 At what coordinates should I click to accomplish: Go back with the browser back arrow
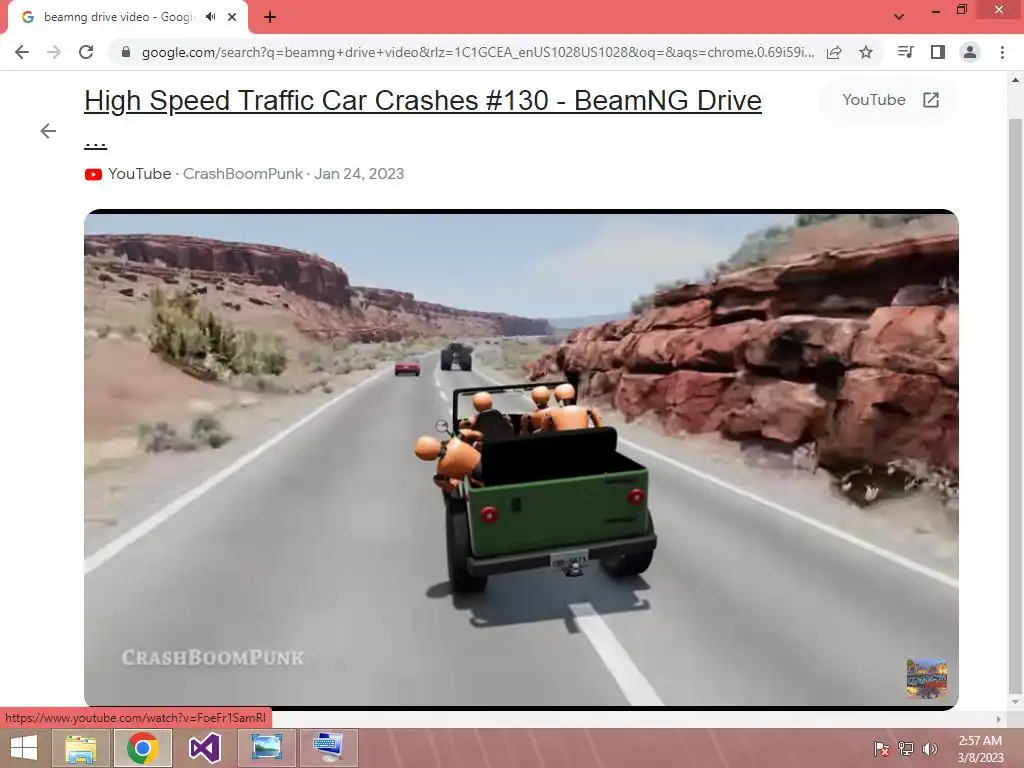click(x=22, y=52)
